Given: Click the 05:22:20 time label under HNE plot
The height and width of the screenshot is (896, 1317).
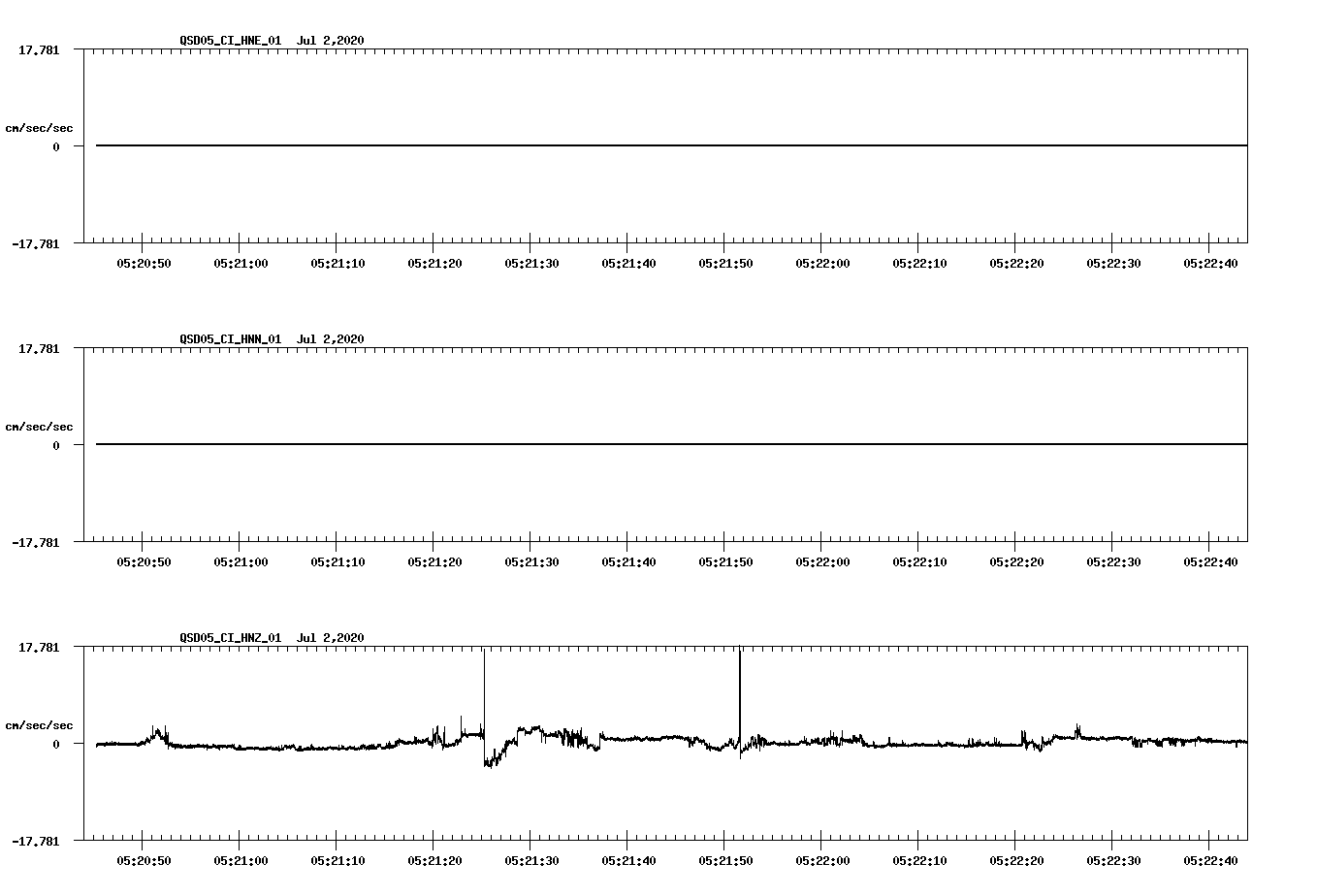Looking at the screenshot, I should (x=1016, y=264).
